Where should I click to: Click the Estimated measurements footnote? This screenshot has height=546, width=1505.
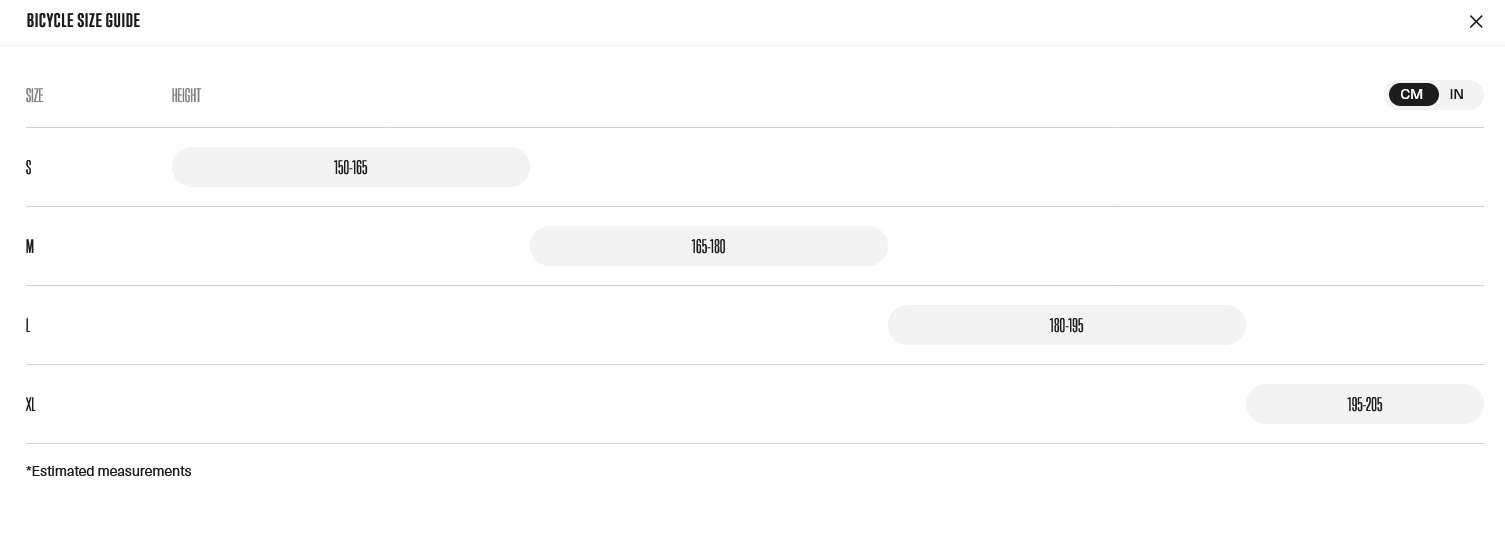(x=109, y=471)
